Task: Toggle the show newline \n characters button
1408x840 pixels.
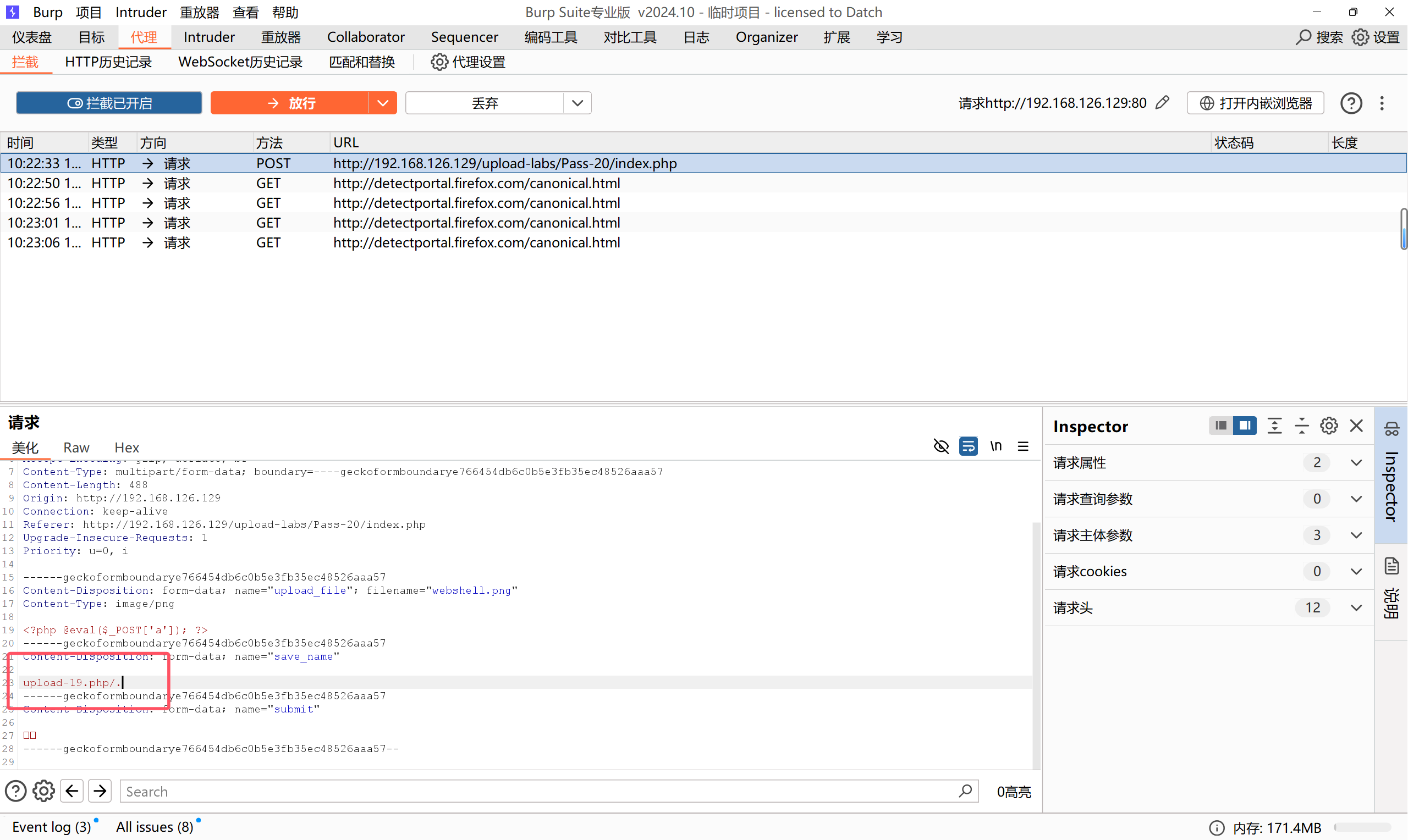Action: [996, 446]
